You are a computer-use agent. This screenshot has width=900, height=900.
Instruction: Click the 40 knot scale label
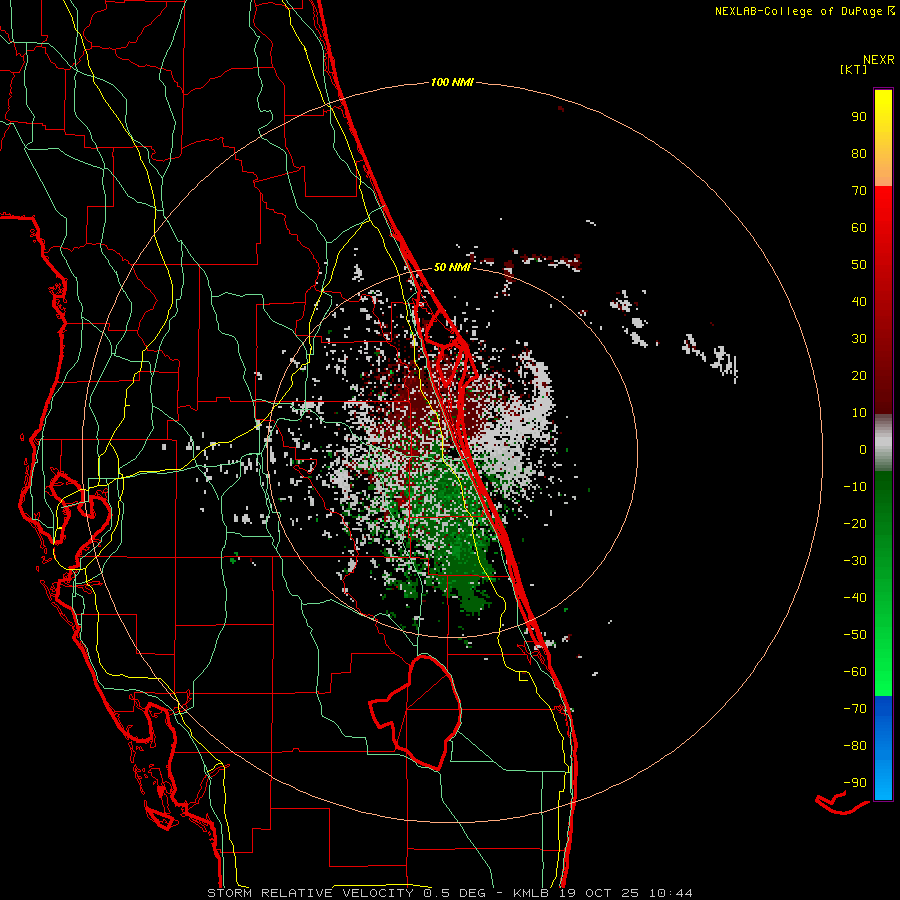(859, 301)
